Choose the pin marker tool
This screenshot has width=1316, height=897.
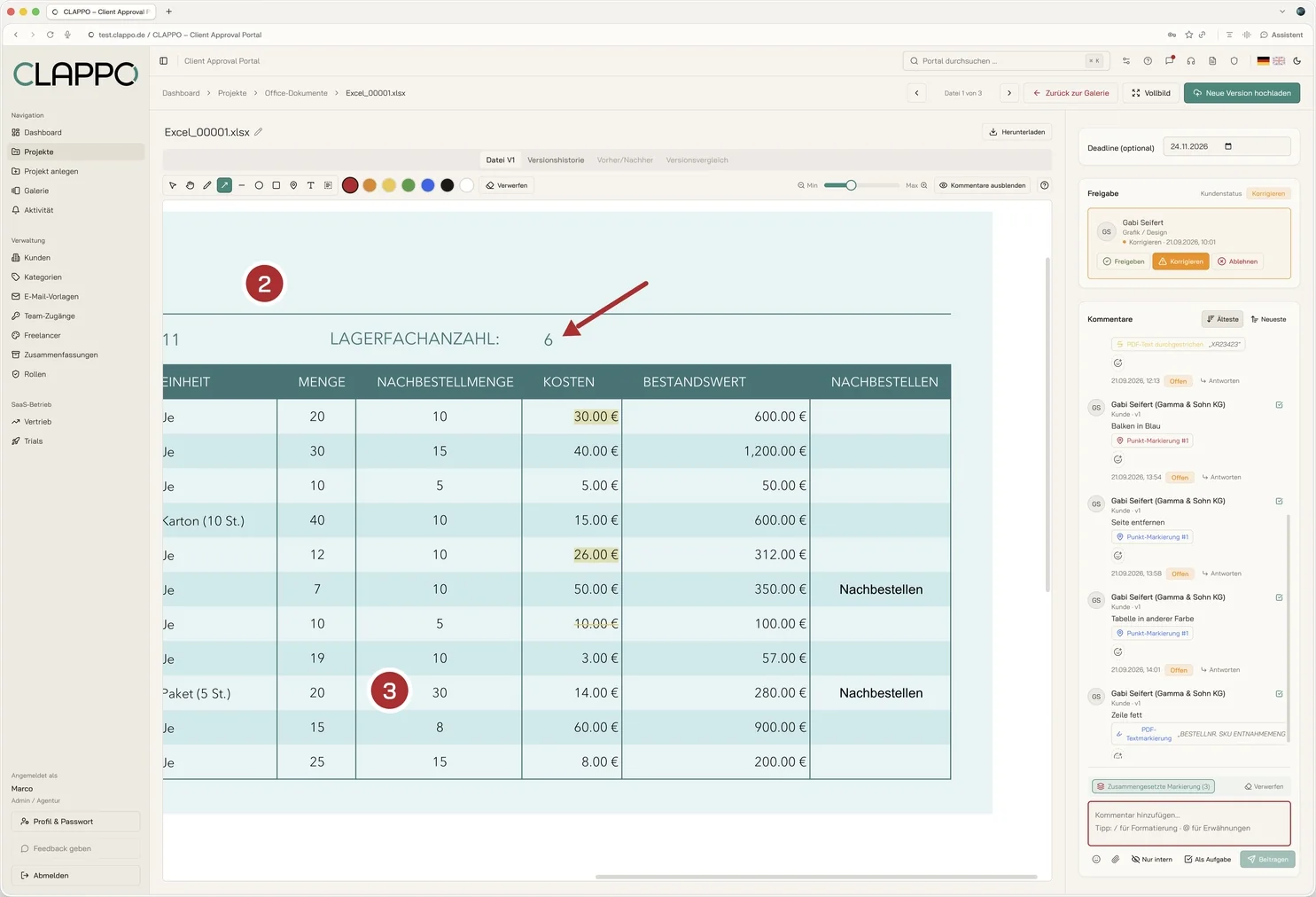(293, 185)
